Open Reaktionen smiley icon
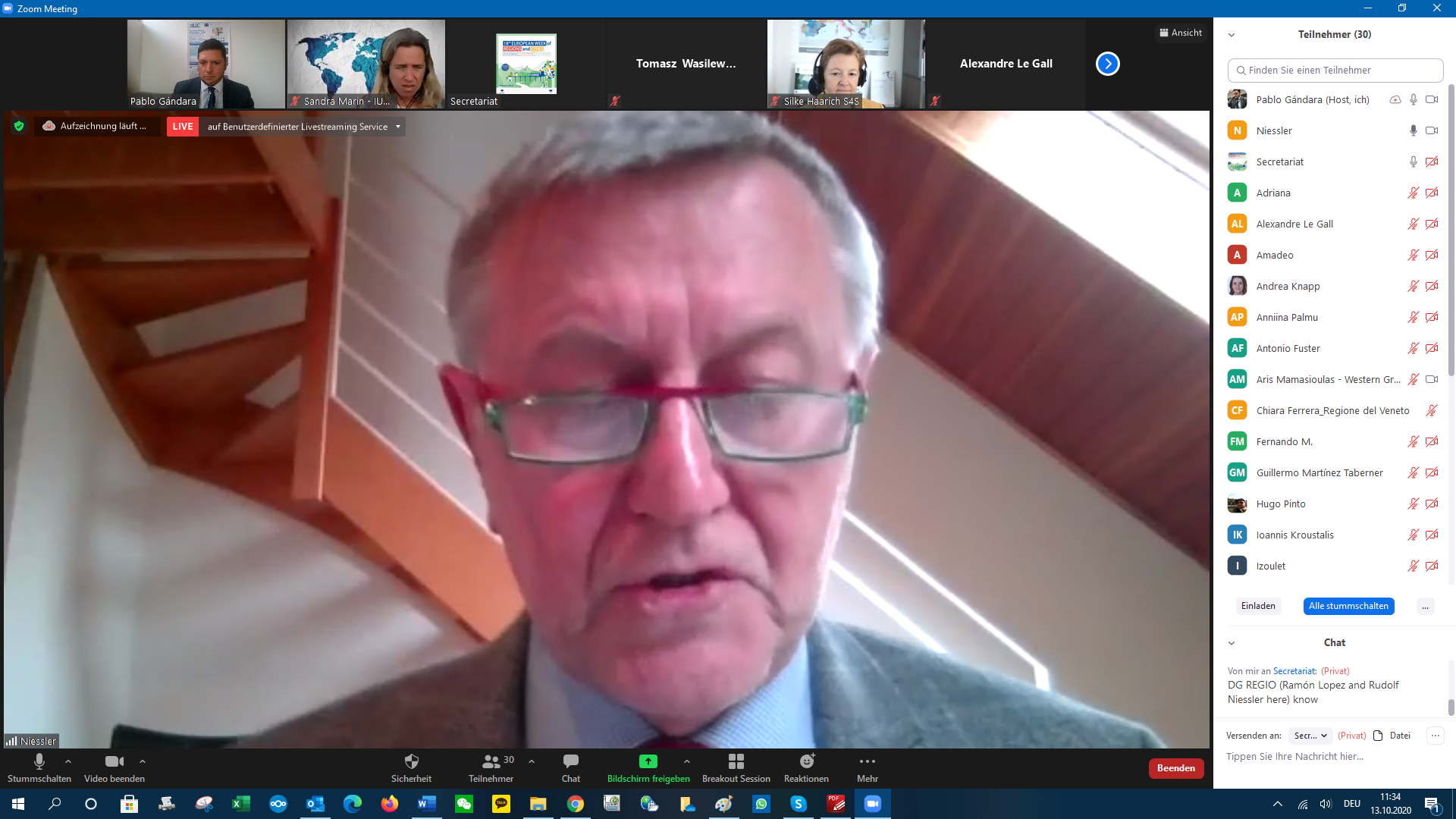Viewport: 1456px width, 819px height. tap(806, 761)
